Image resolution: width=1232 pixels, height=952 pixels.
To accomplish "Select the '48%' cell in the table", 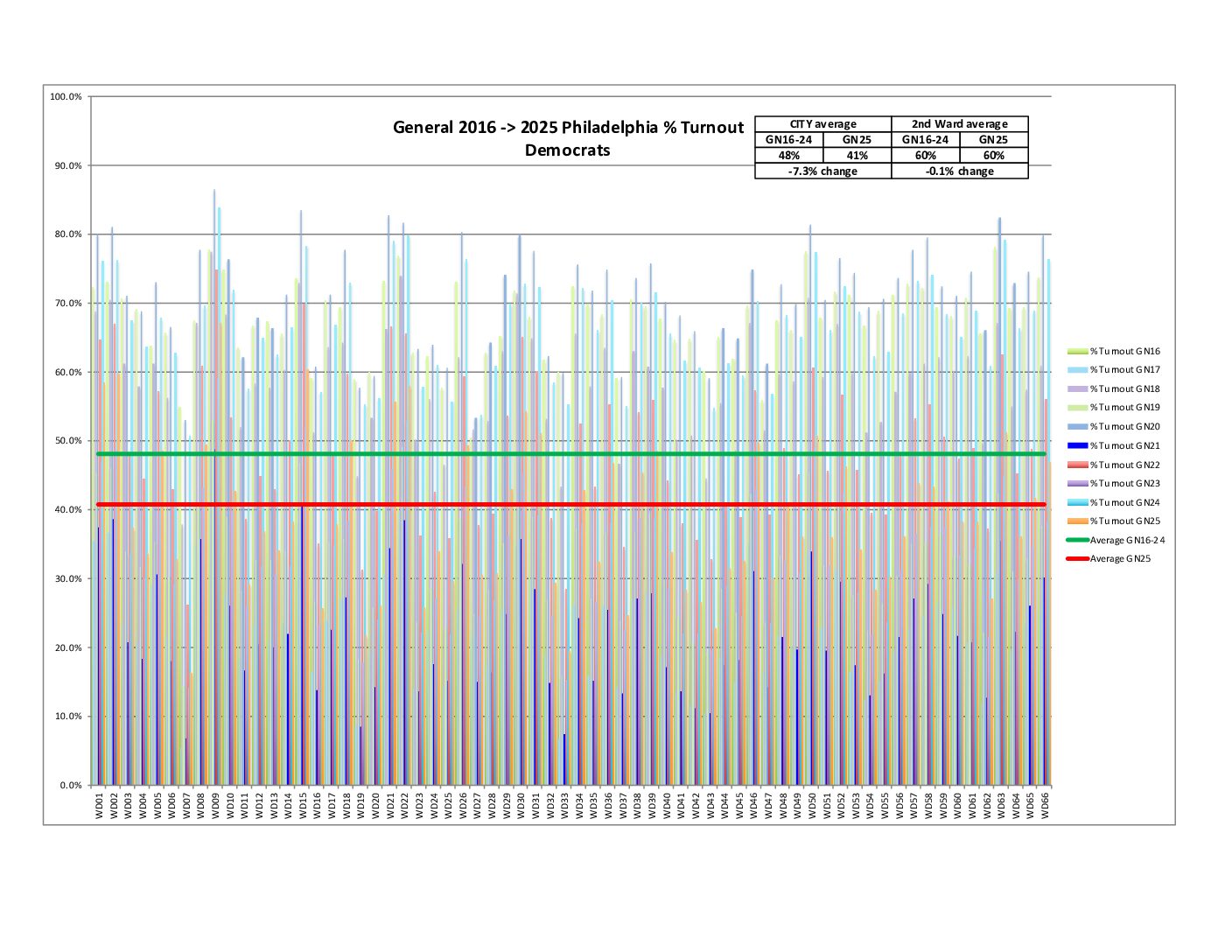I will click(789, 156).
